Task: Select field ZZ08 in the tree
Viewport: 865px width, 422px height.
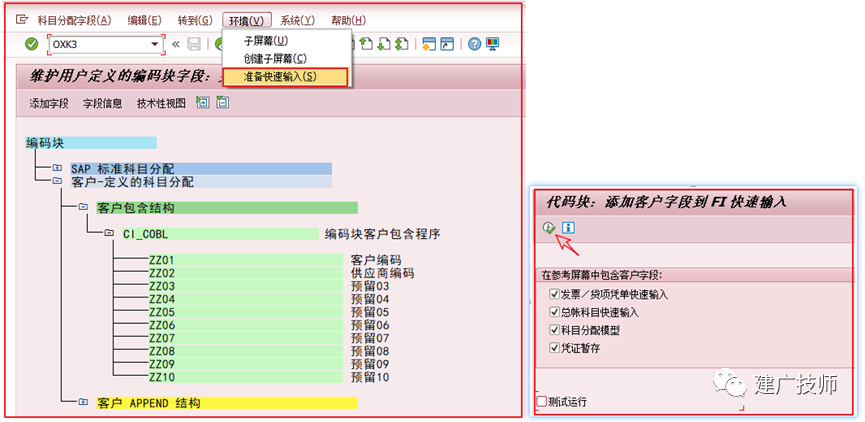Action: (245, 351)
